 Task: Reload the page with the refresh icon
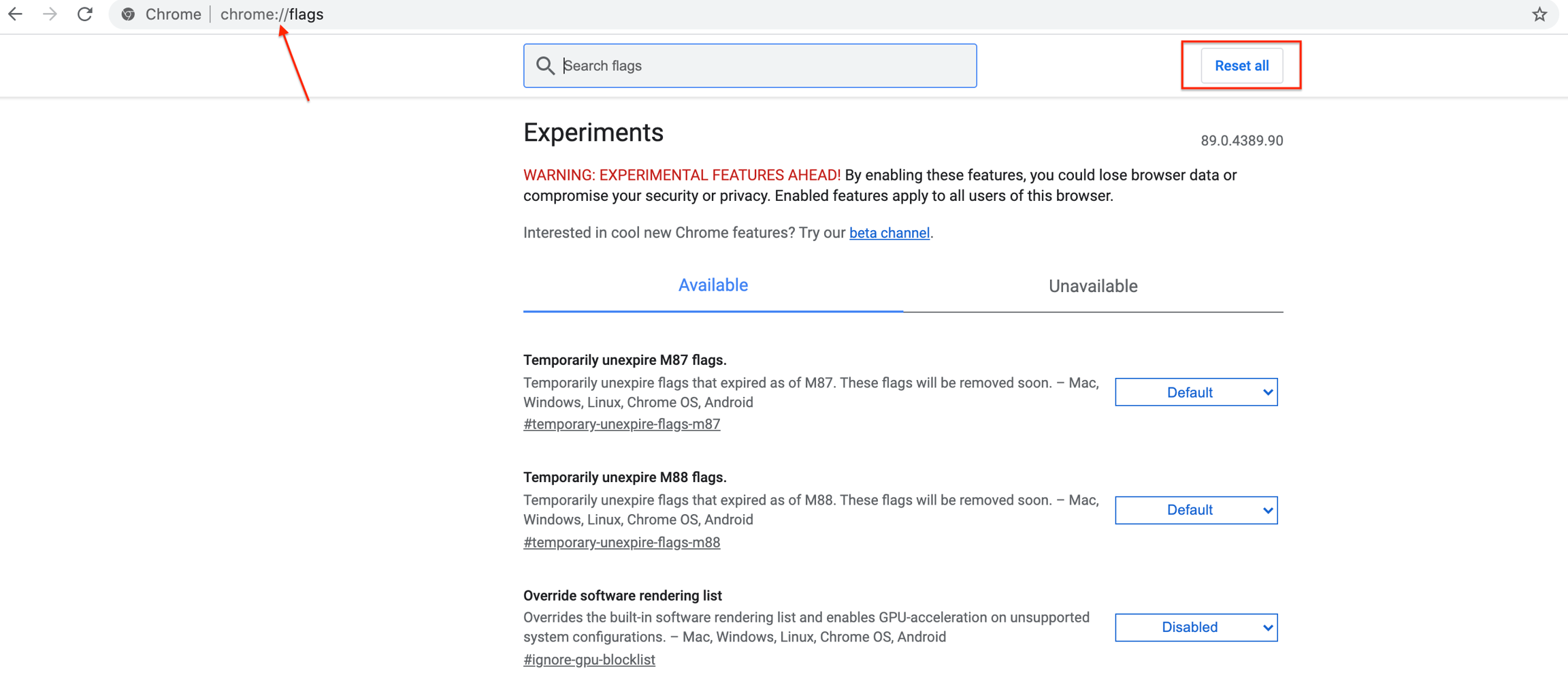85,14
